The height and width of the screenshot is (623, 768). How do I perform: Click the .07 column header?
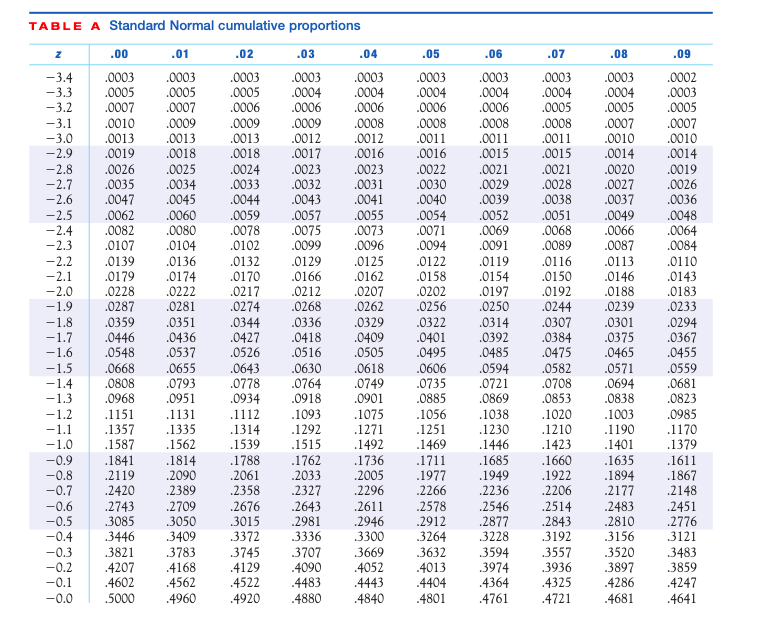(556, 54)
